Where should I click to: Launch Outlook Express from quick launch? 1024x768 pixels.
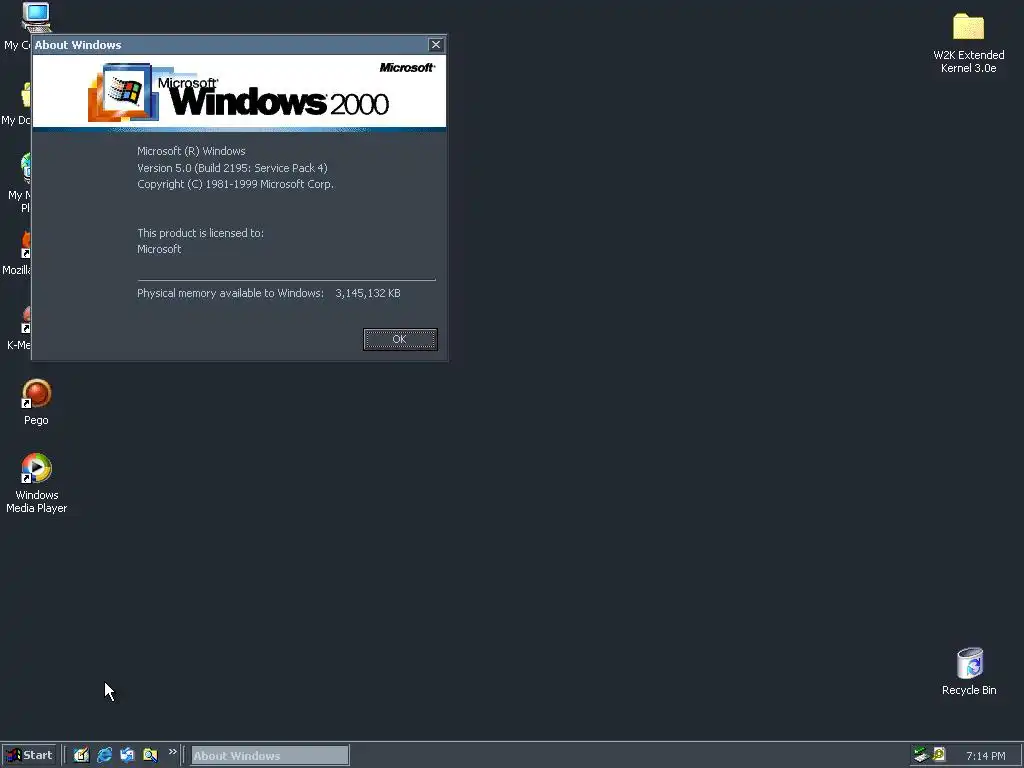click(x=127, y=755)
